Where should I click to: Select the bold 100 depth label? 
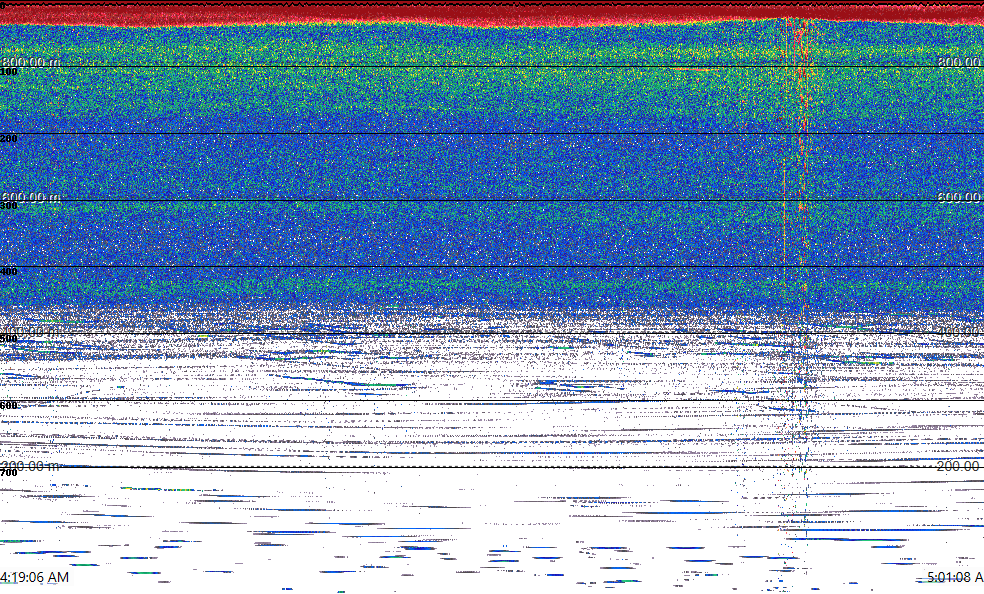pyautogui.click(x=9, y=72)
